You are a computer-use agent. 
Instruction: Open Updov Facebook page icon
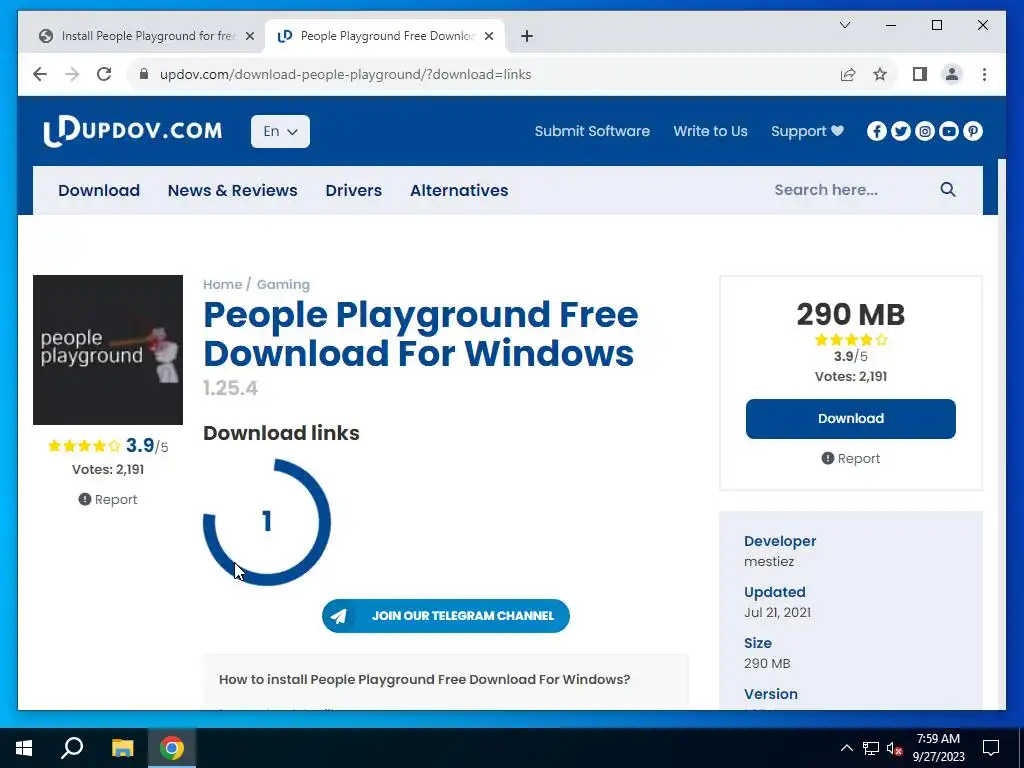(876, 131)
